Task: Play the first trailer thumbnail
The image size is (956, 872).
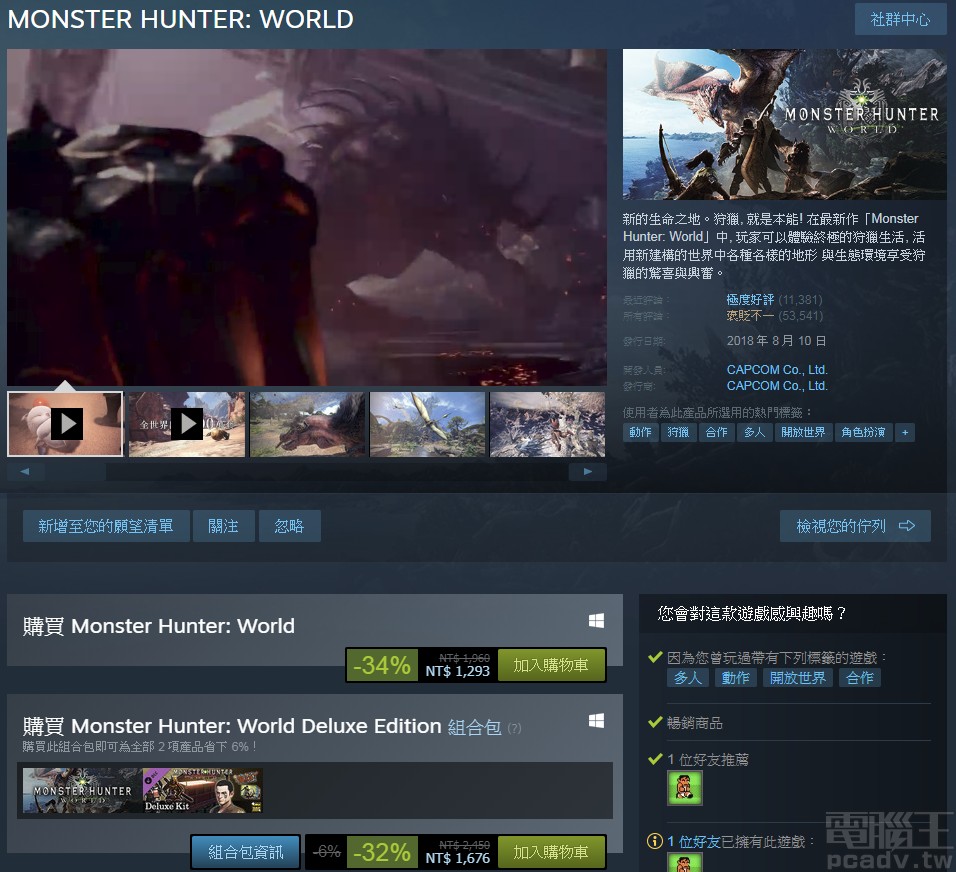Action: click(64, 423)
